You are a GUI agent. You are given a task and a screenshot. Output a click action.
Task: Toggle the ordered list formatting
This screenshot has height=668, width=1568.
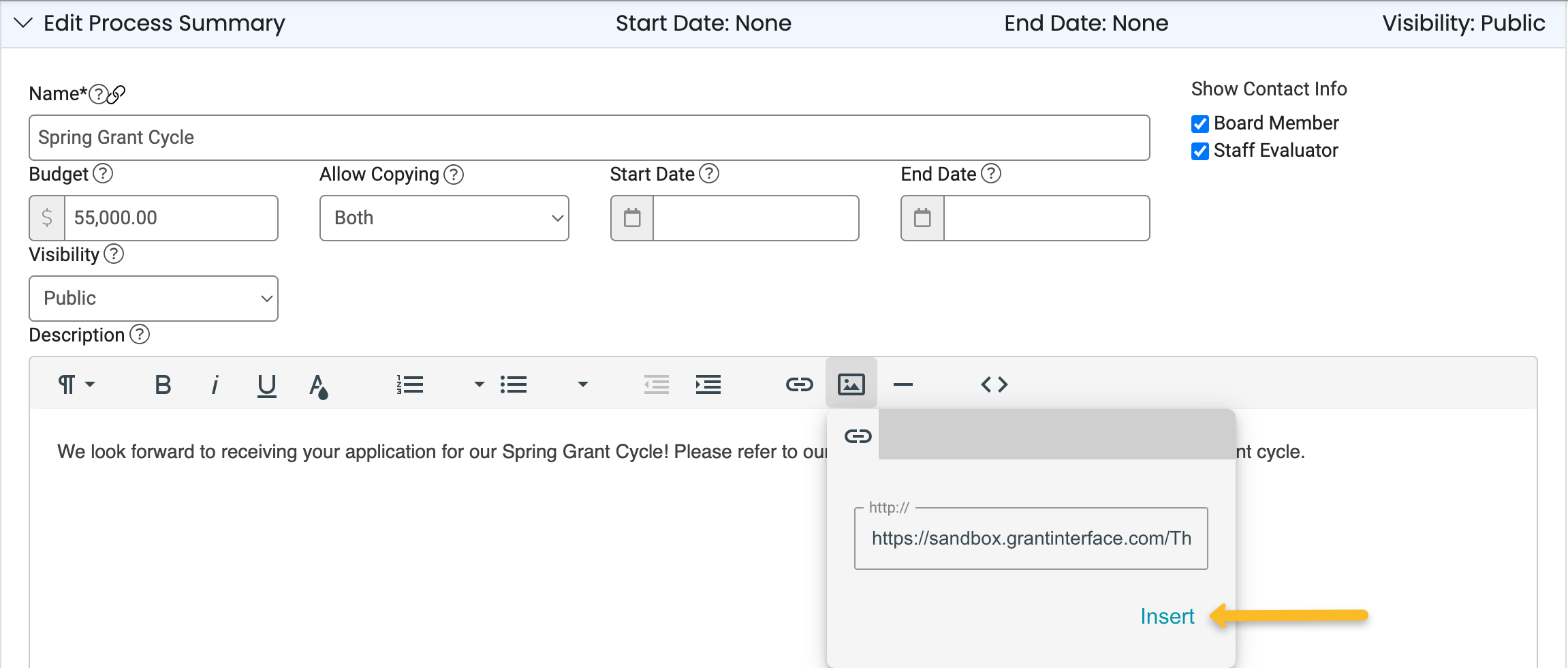409,384
